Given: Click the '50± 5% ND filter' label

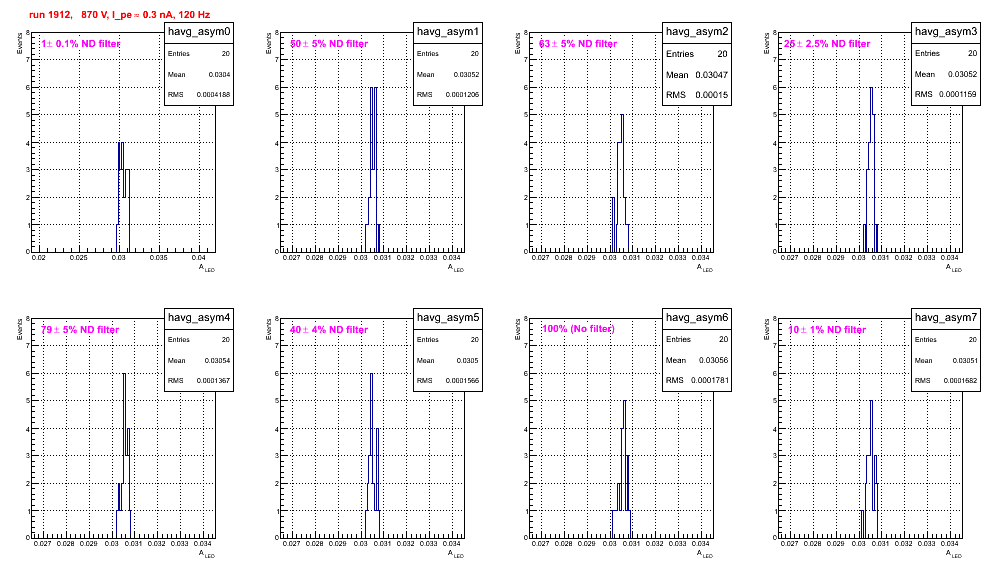Looking at the screenshot, I should pos(329,44).
